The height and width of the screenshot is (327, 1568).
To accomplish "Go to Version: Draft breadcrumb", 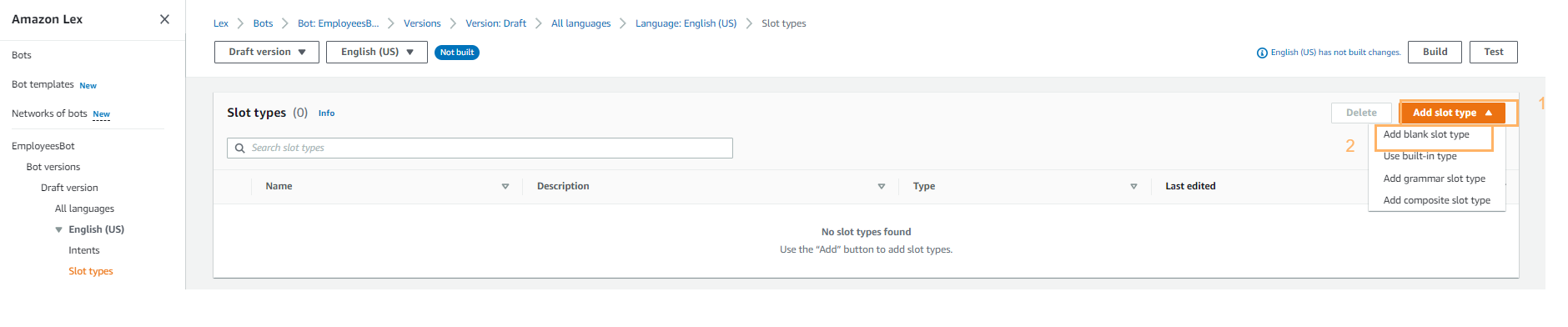I will click(496, 23).
